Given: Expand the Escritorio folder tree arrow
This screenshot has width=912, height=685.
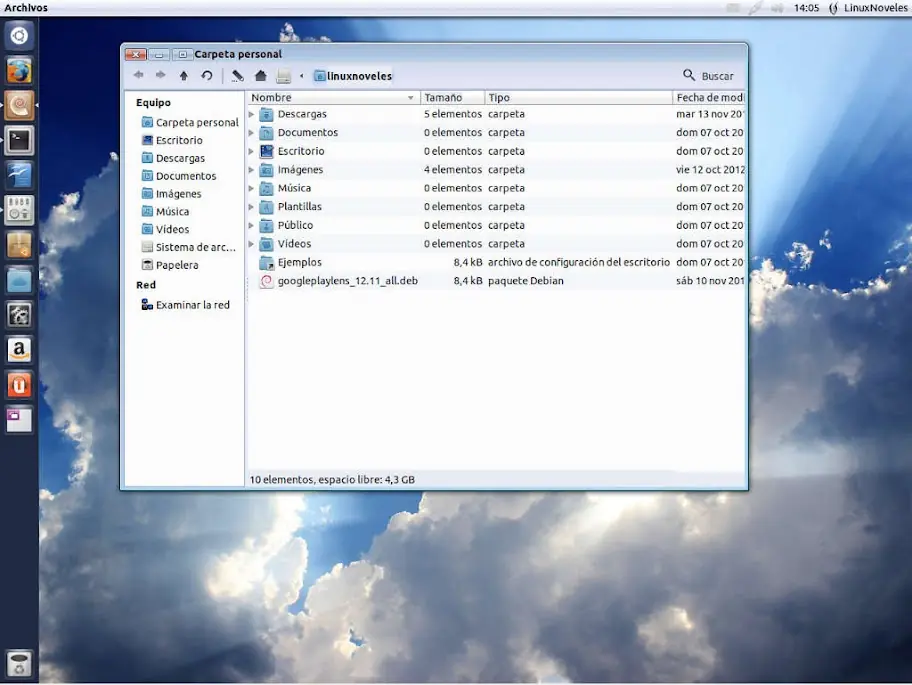Looking at the screenshot, I should point(251,151).
